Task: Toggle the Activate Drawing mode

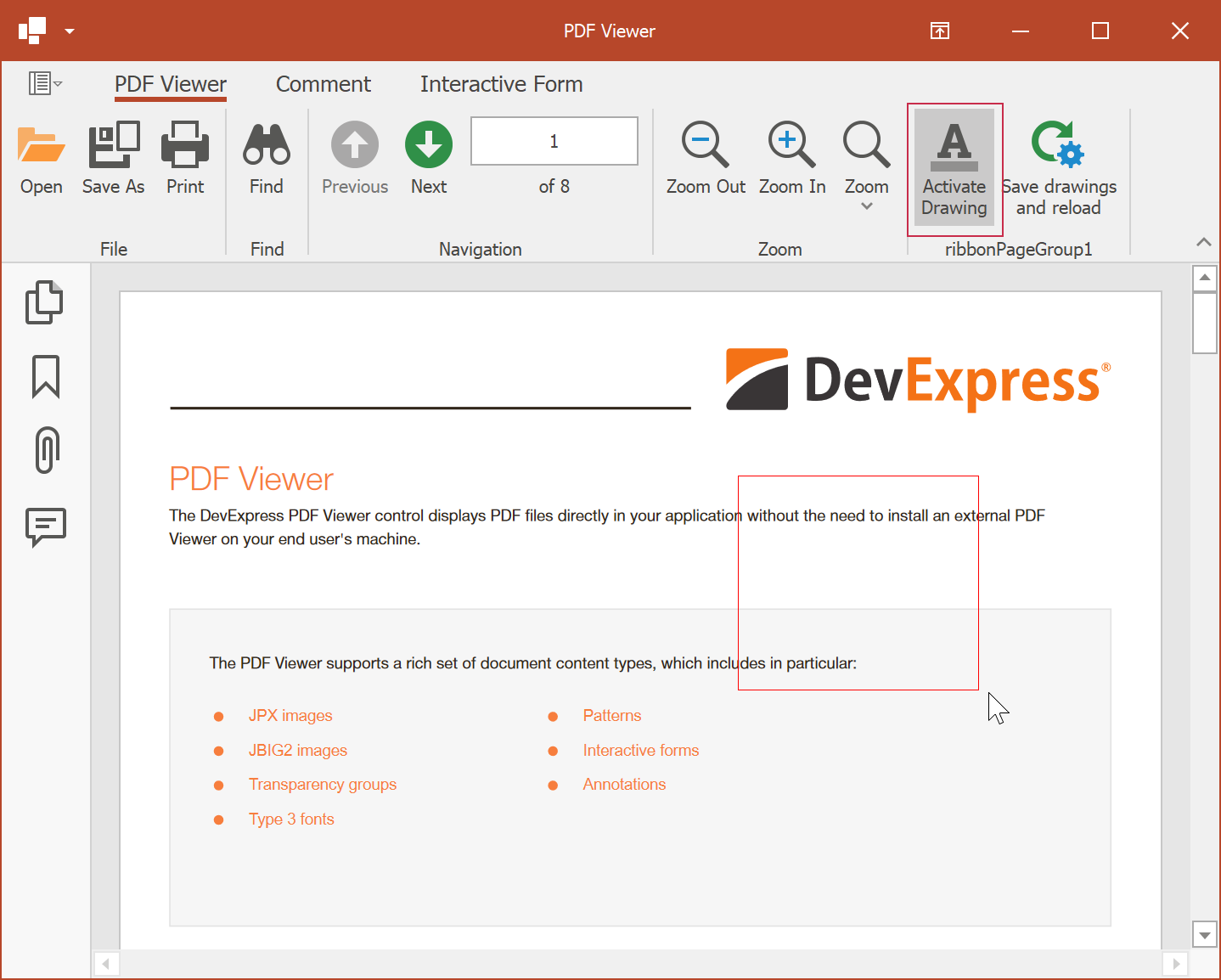Action: pyautogui.click(x=954, y=167)
